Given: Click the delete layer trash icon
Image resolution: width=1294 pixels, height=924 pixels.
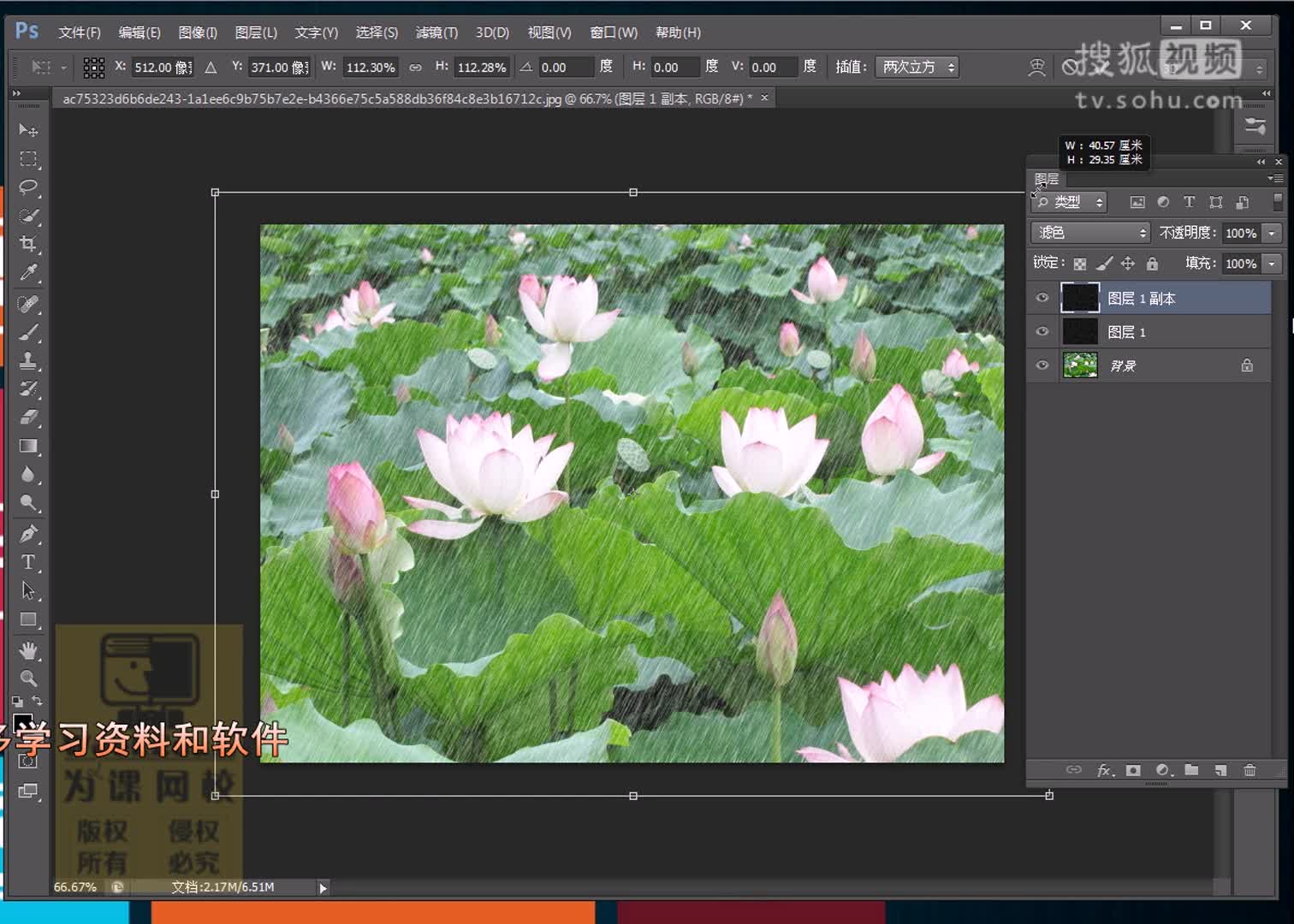Looking at the screenshot, I should pyautogui.click(x=1249, y=770).
